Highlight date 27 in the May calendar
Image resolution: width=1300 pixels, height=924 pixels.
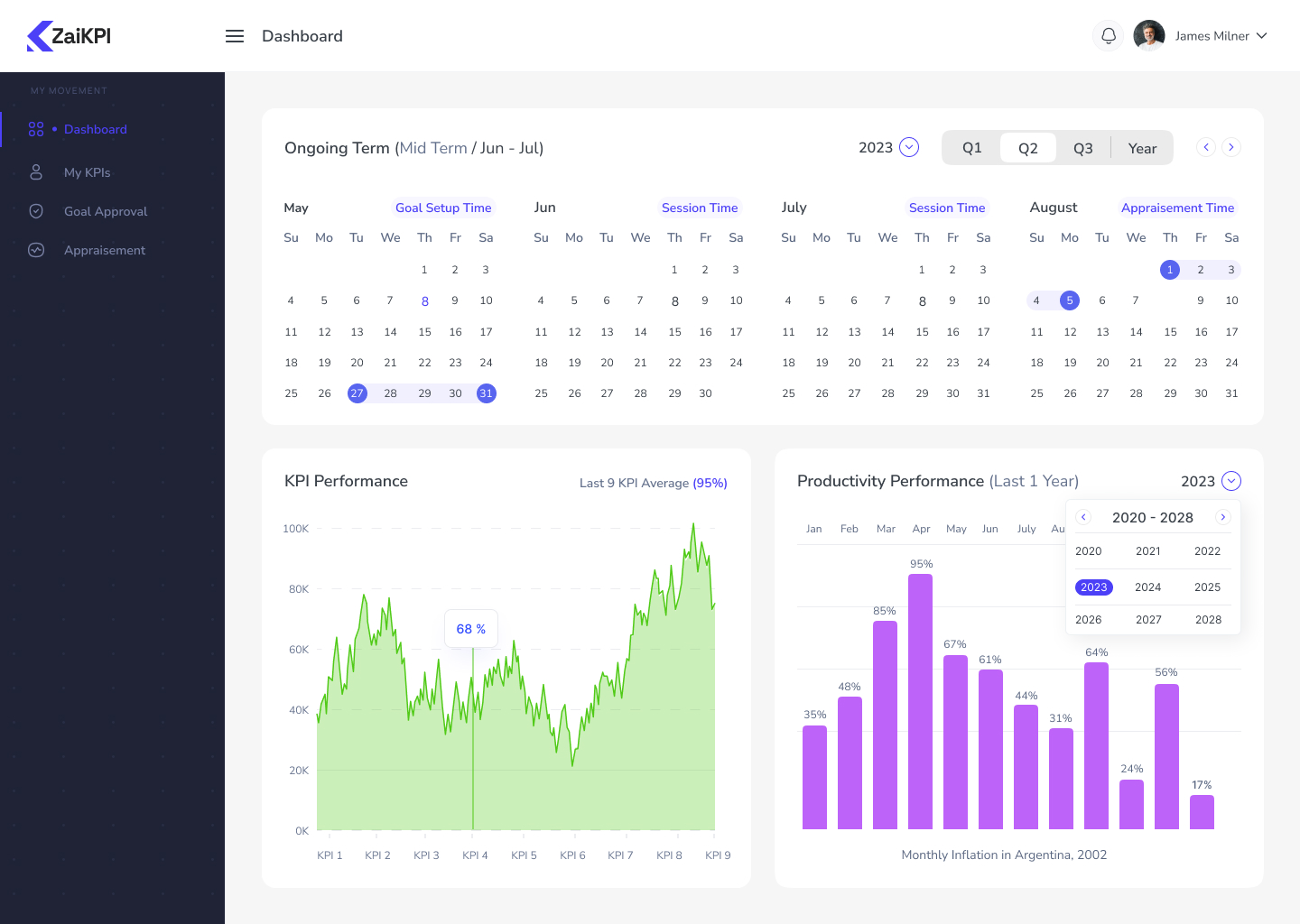tap(357, 393)
